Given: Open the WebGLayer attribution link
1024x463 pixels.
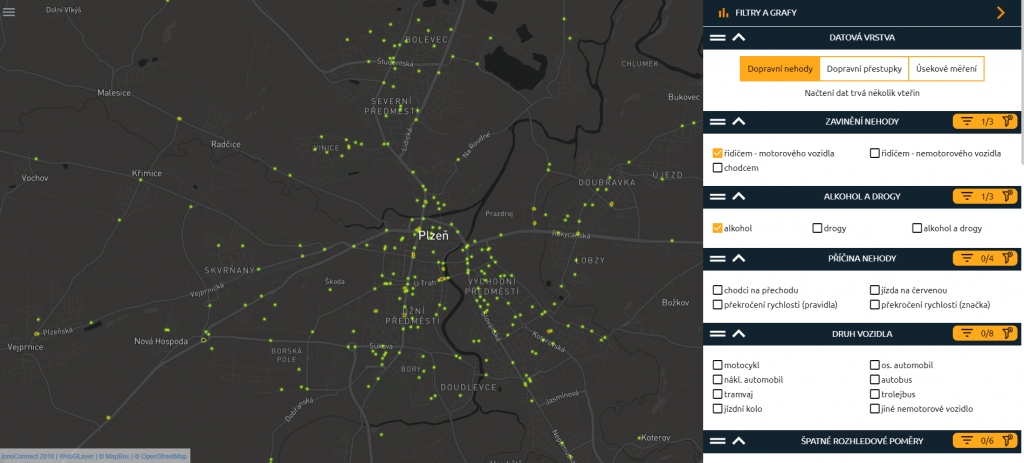Looking at the screenshot, I should 76,456.
